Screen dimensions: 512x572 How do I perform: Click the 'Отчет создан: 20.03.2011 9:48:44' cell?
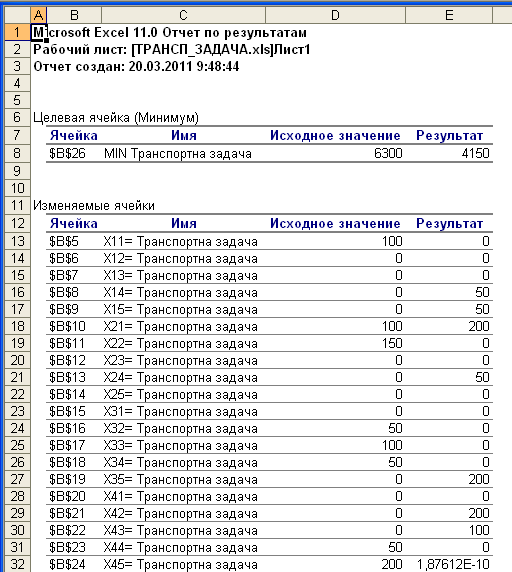click(136, 66)
